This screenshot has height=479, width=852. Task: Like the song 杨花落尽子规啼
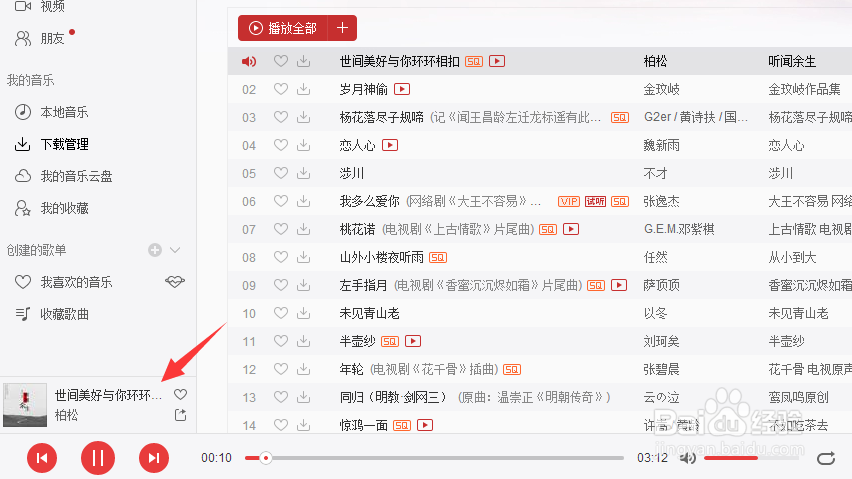[280, 117]
